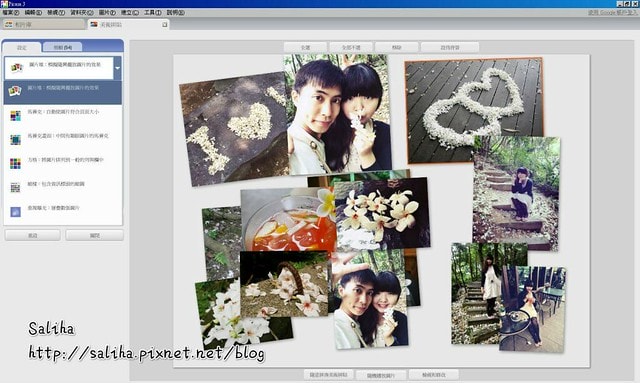The width and height of the screenshot is (640, 383).
Task: Click the Library tab icon
Action: (x=9, y=24)
